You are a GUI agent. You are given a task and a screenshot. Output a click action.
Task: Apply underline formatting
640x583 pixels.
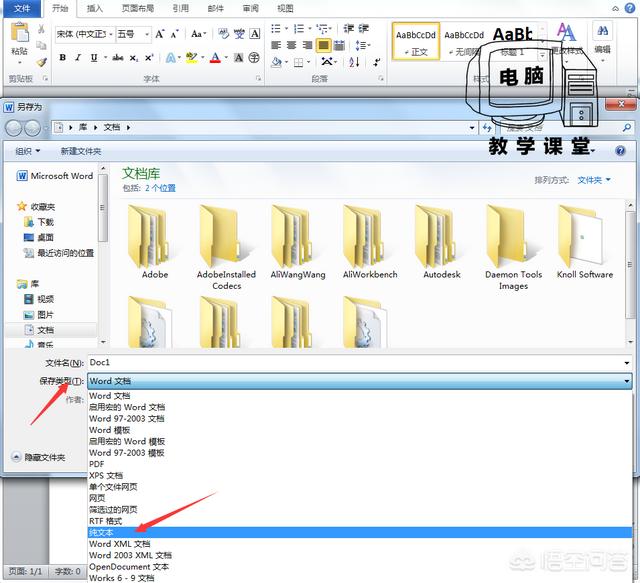(94, 58)
